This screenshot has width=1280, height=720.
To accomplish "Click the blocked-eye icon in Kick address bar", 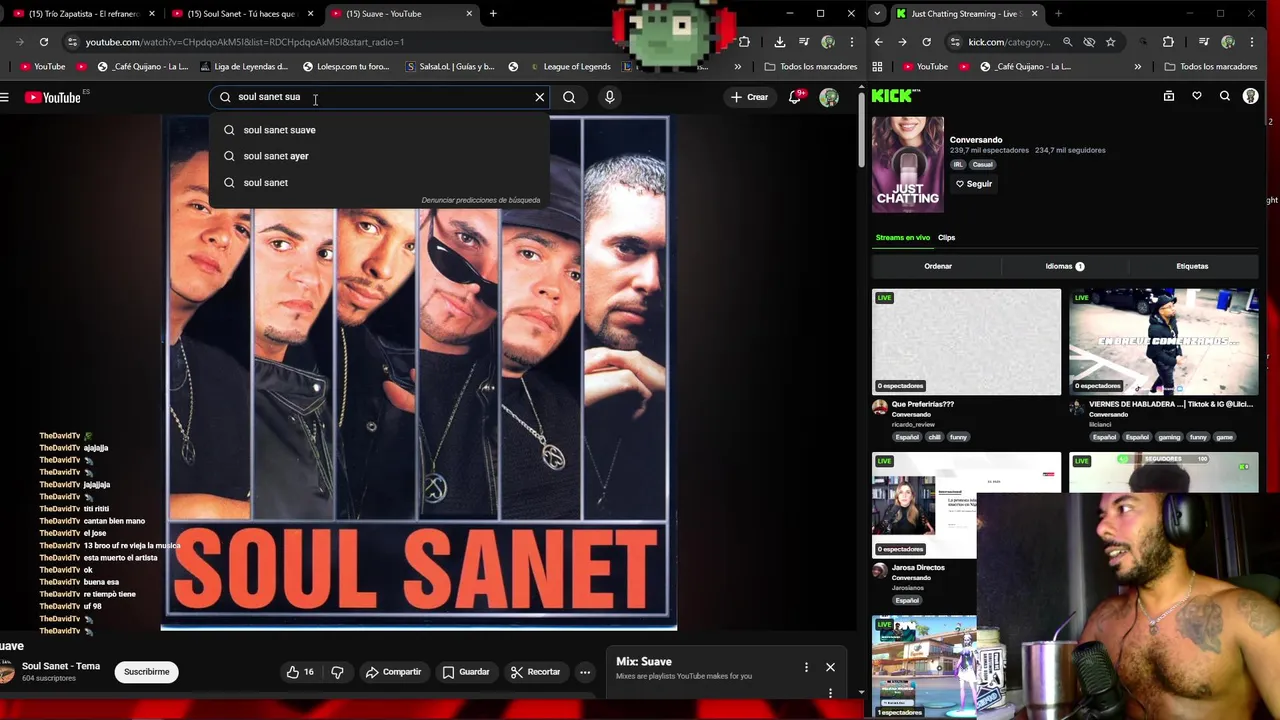I will 1089,42.
